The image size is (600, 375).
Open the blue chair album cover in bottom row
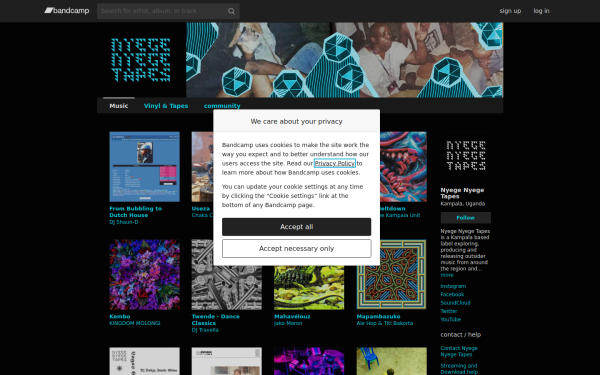coord(391,361)
